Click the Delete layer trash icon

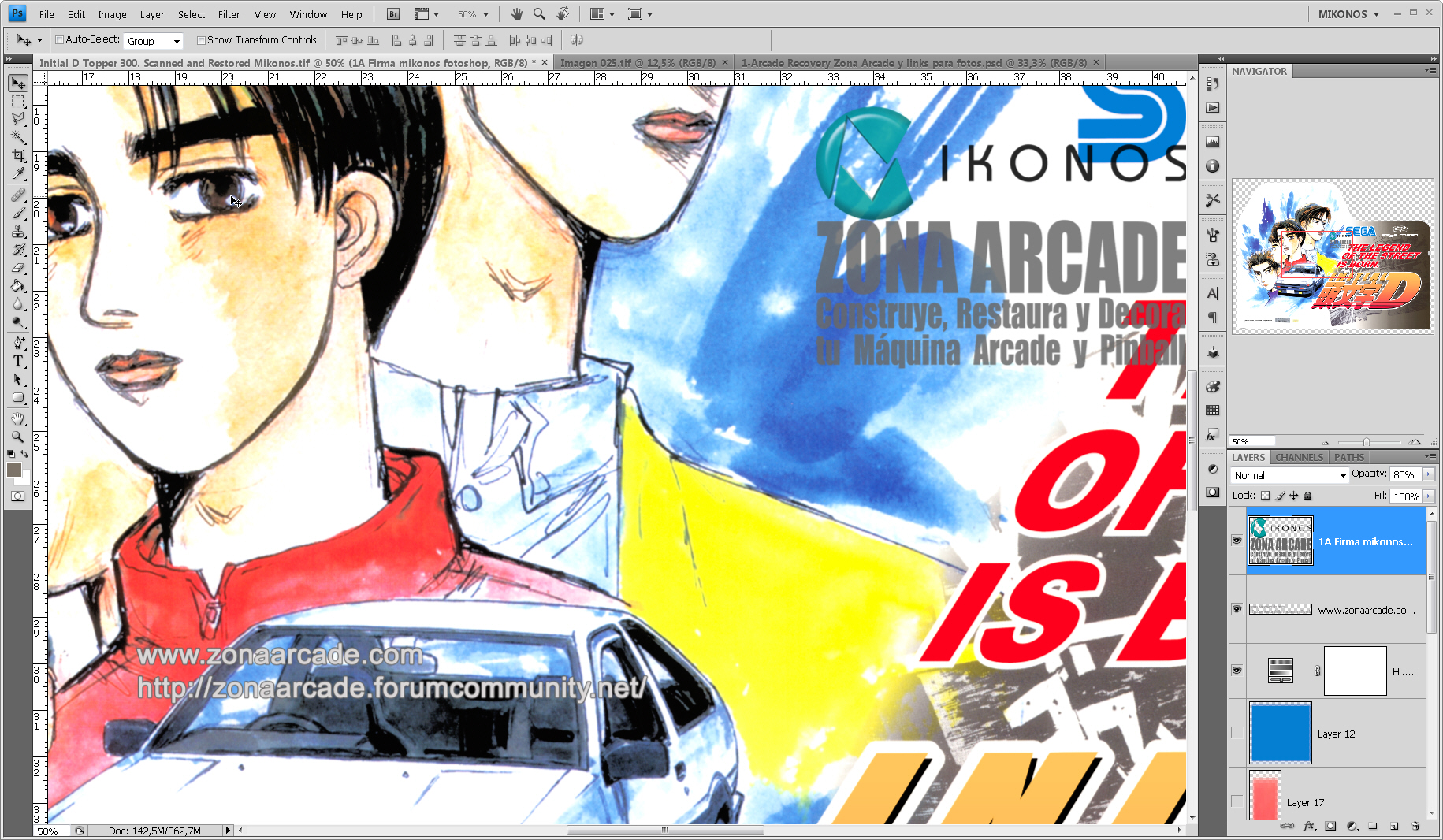[1415, 826]
